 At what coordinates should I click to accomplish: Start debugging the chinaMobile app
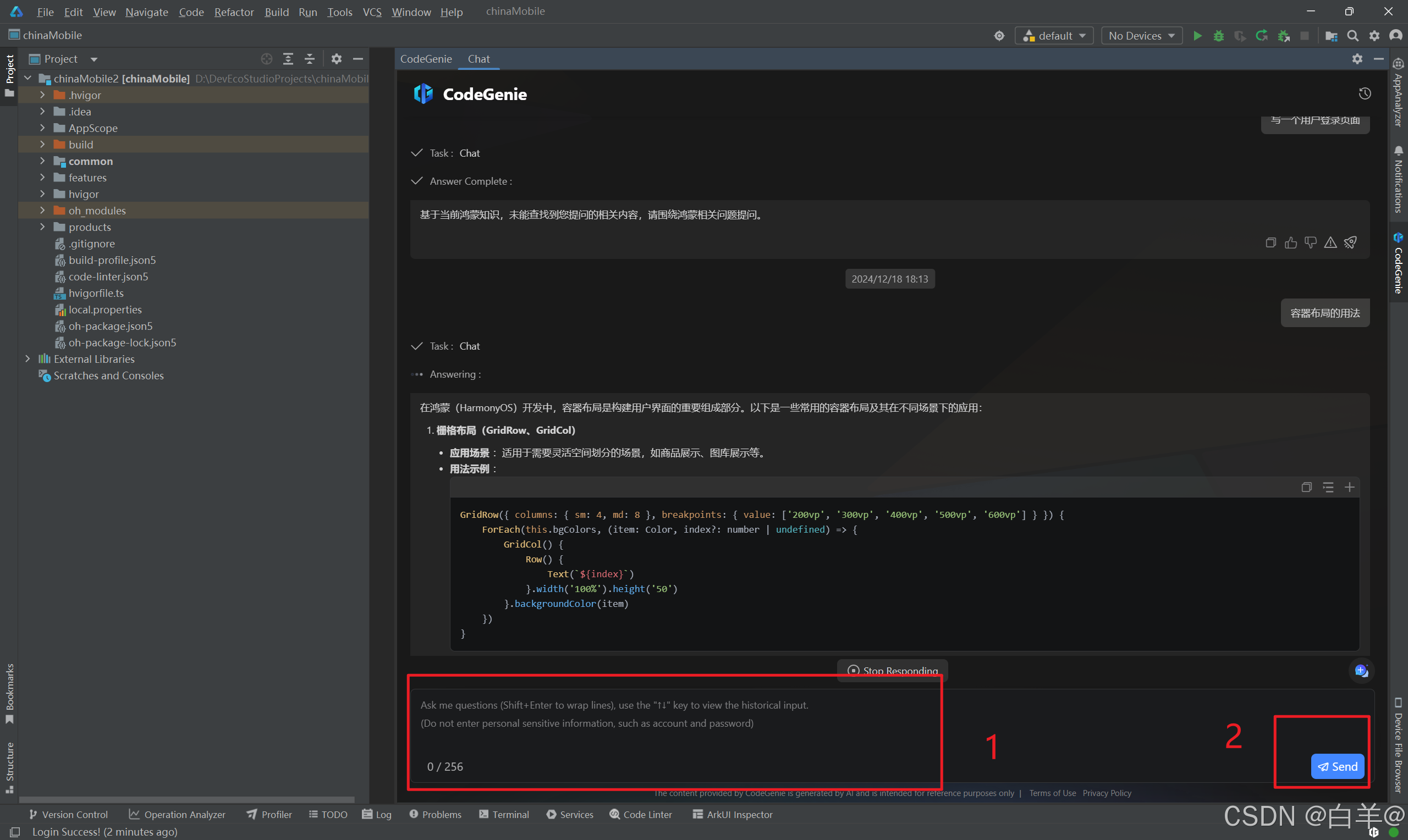point(1218,35)
